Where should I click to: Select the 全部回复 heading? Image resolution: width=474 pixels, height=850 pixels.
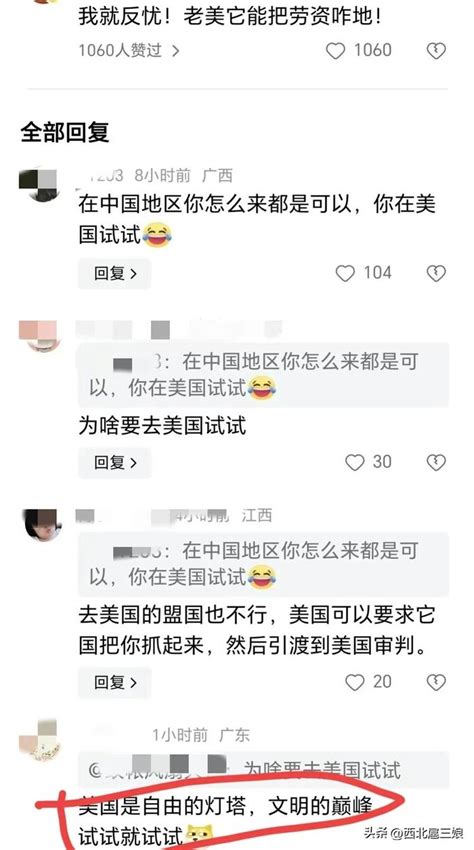click(65, 132)
